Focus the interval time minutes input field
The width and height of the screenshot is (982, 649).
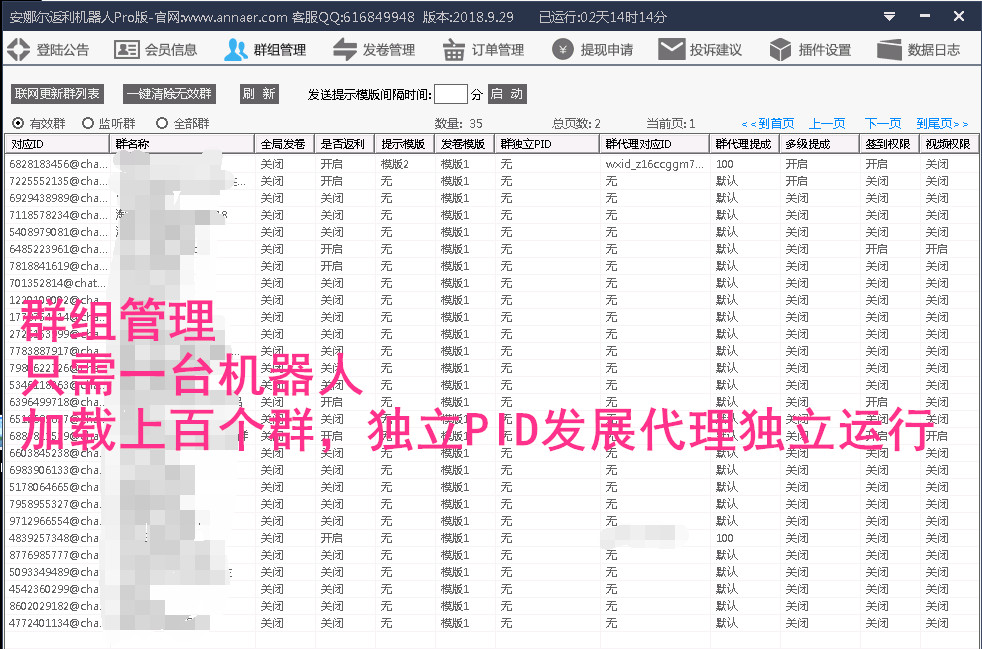tap(451, 94)
